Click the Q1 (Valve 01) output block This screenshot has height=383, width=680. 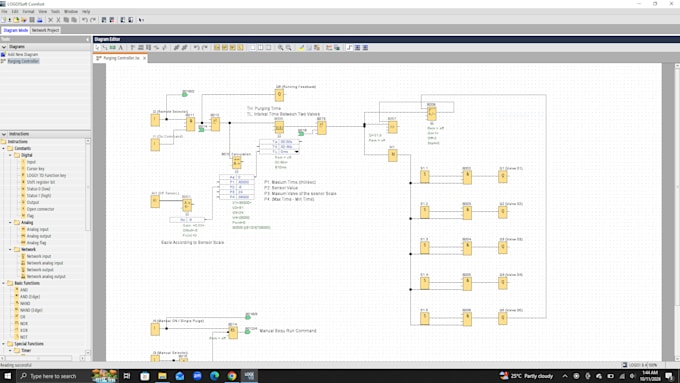503,176
